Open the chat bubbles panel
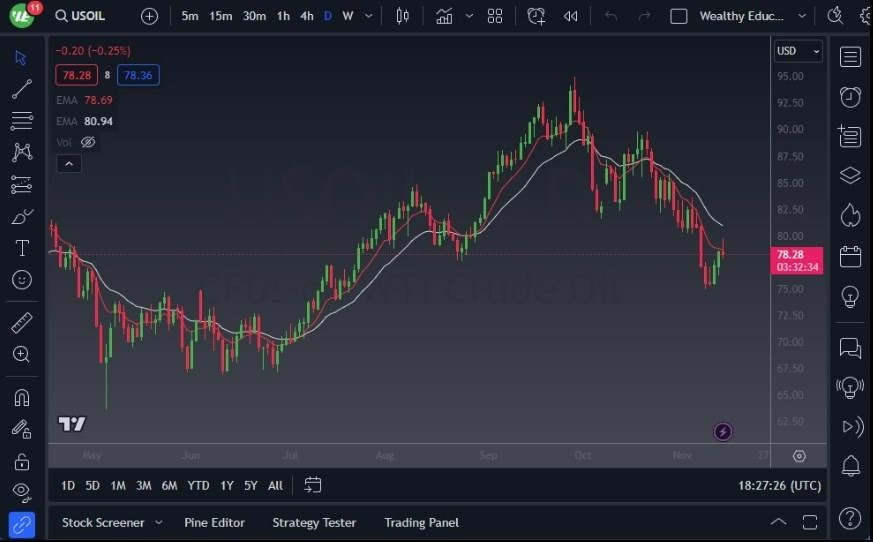Image resolution: width=873 pixels, height=542 pixels. pos(850,348)
